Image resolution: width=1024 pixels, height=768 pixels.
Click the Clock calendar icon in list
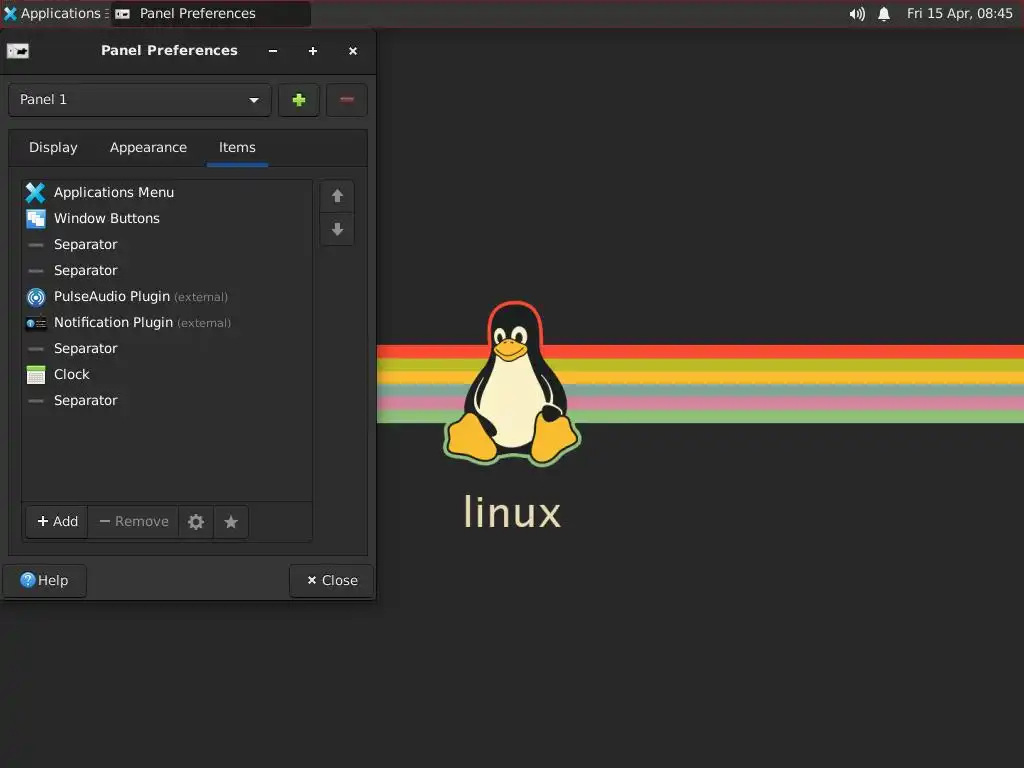[36, 375]
